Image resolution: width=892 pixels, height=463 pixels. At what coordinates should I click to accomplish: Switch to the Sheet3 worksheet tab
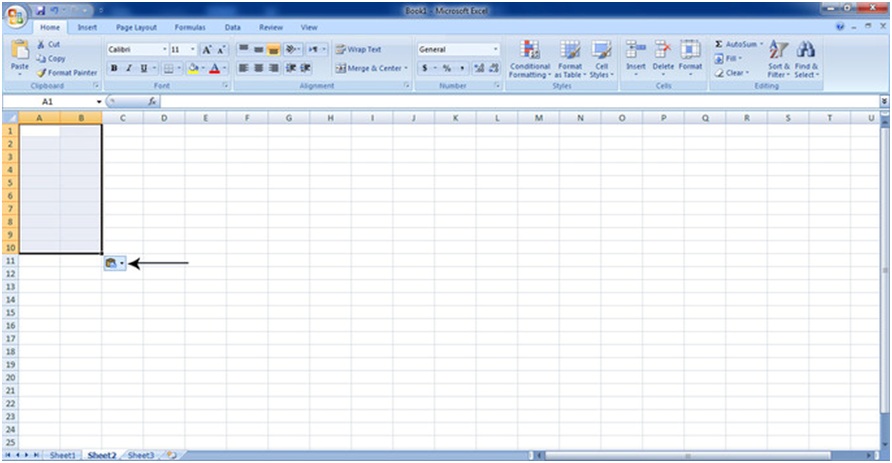click(x=140, y=455)
